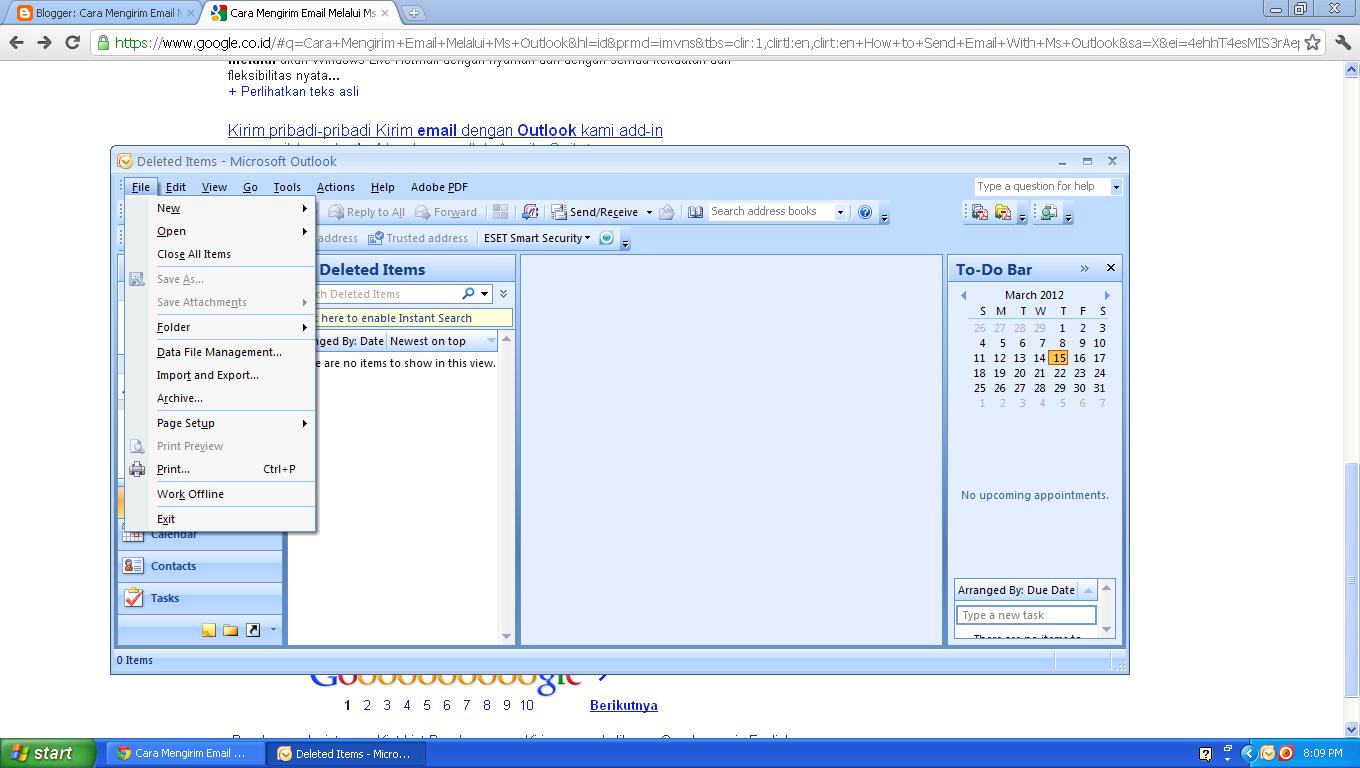Viewport: 1360px width, 768px height.
Task: Click Archive in the File menu
Action: coord(220,398)
